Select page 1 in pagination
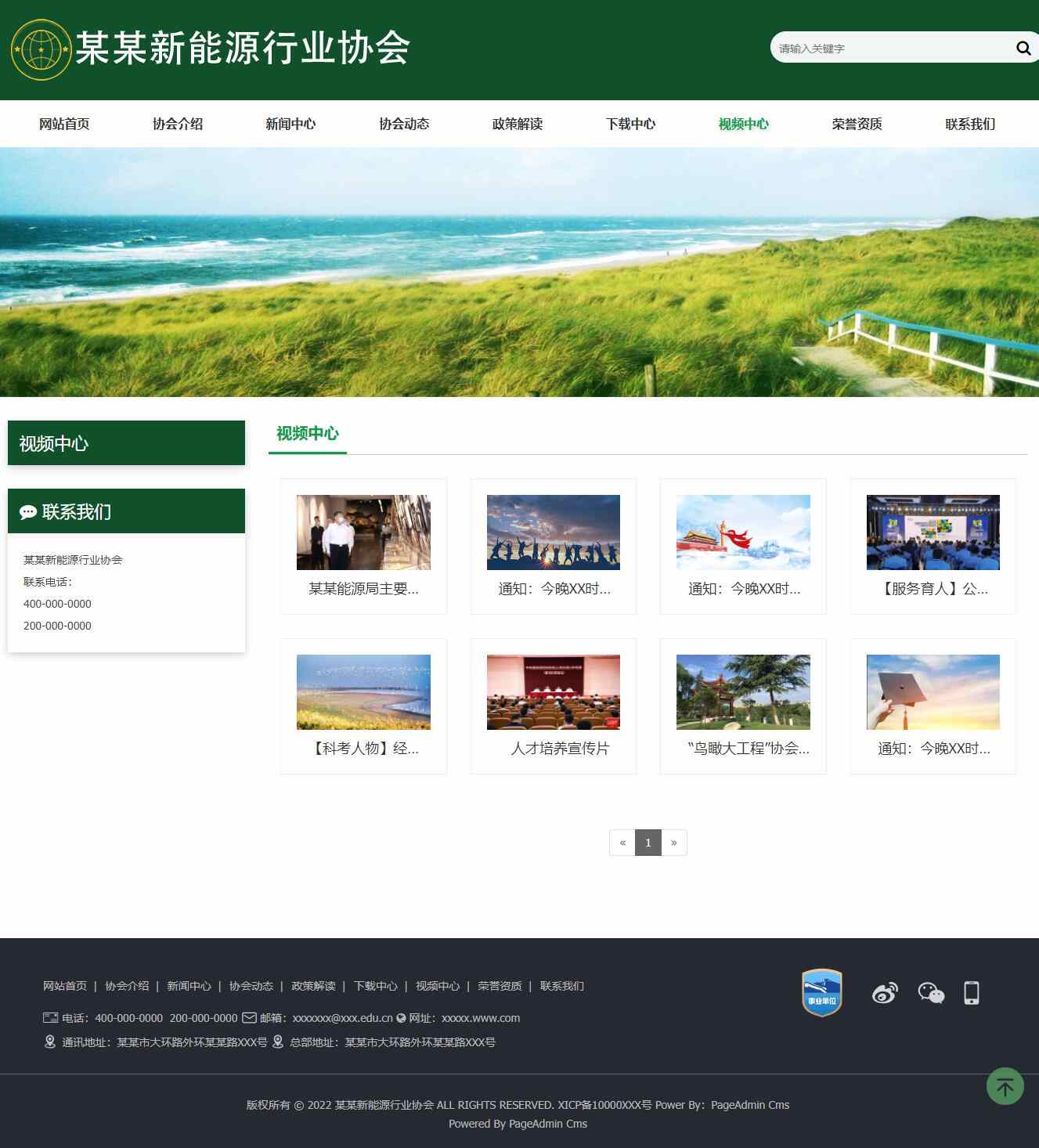The image size is (1039, 1148). pyautogui.click(x=648, y=843)
